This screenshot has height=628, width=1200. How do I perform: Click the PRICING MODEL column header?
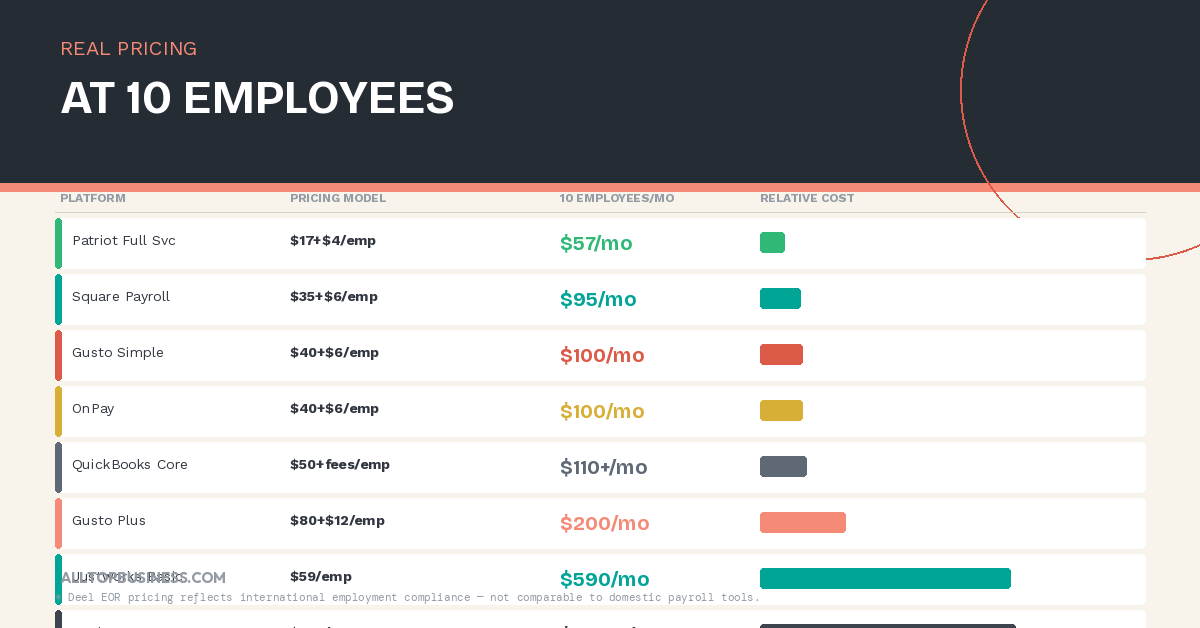pyautogui.click(x=338, y=198)
